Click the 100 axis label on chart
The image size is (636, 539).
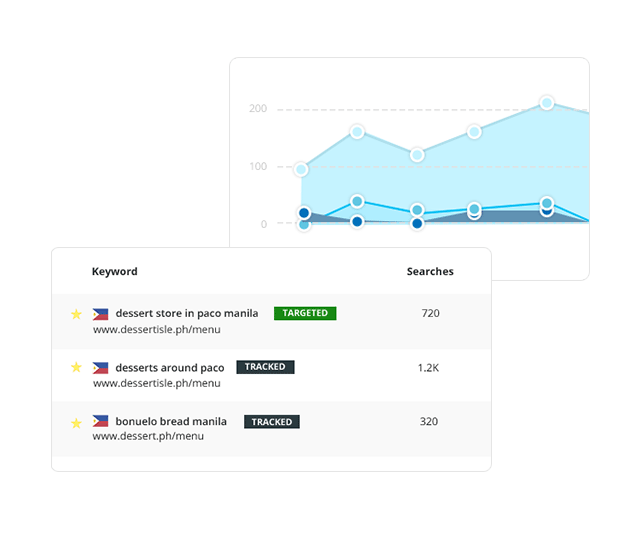pyautogui.click(x=258, y=166)
